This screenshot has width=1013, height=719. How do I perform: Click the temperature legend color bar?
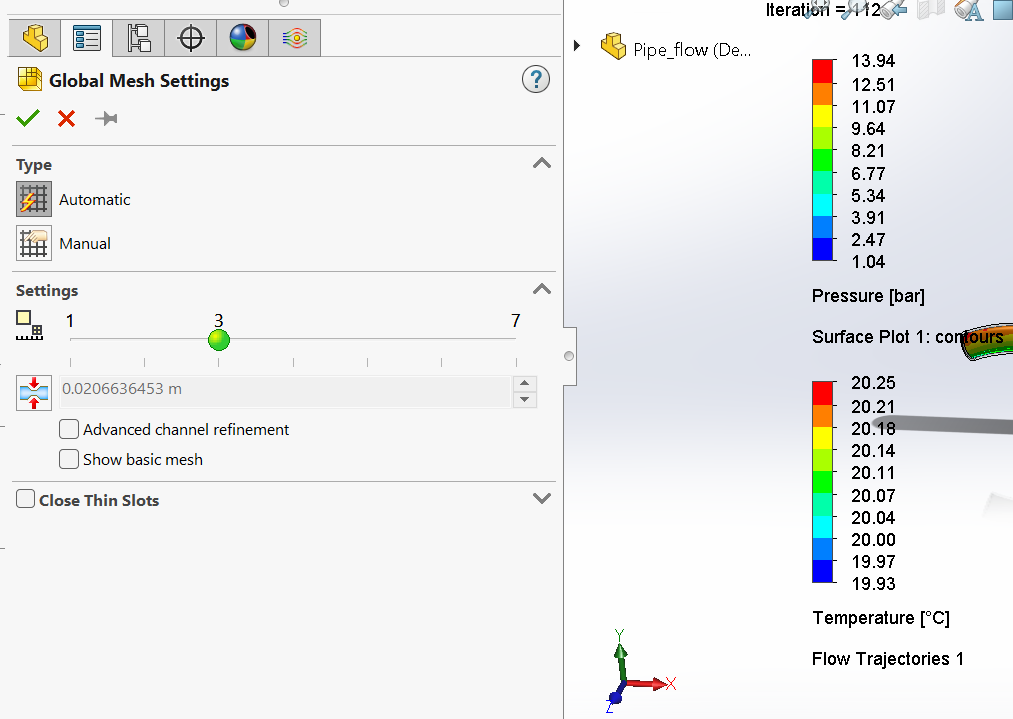coord(822,482)
